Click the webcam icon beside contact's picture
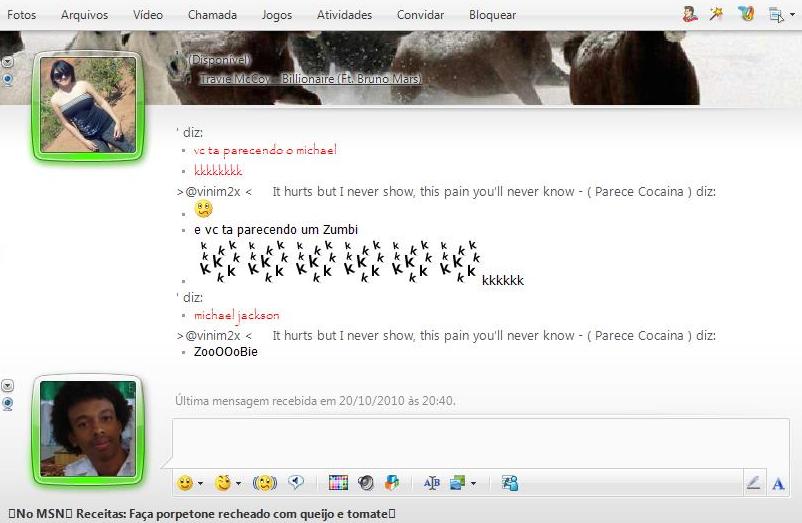The image size is (802, 523). (x=7, y=80)
